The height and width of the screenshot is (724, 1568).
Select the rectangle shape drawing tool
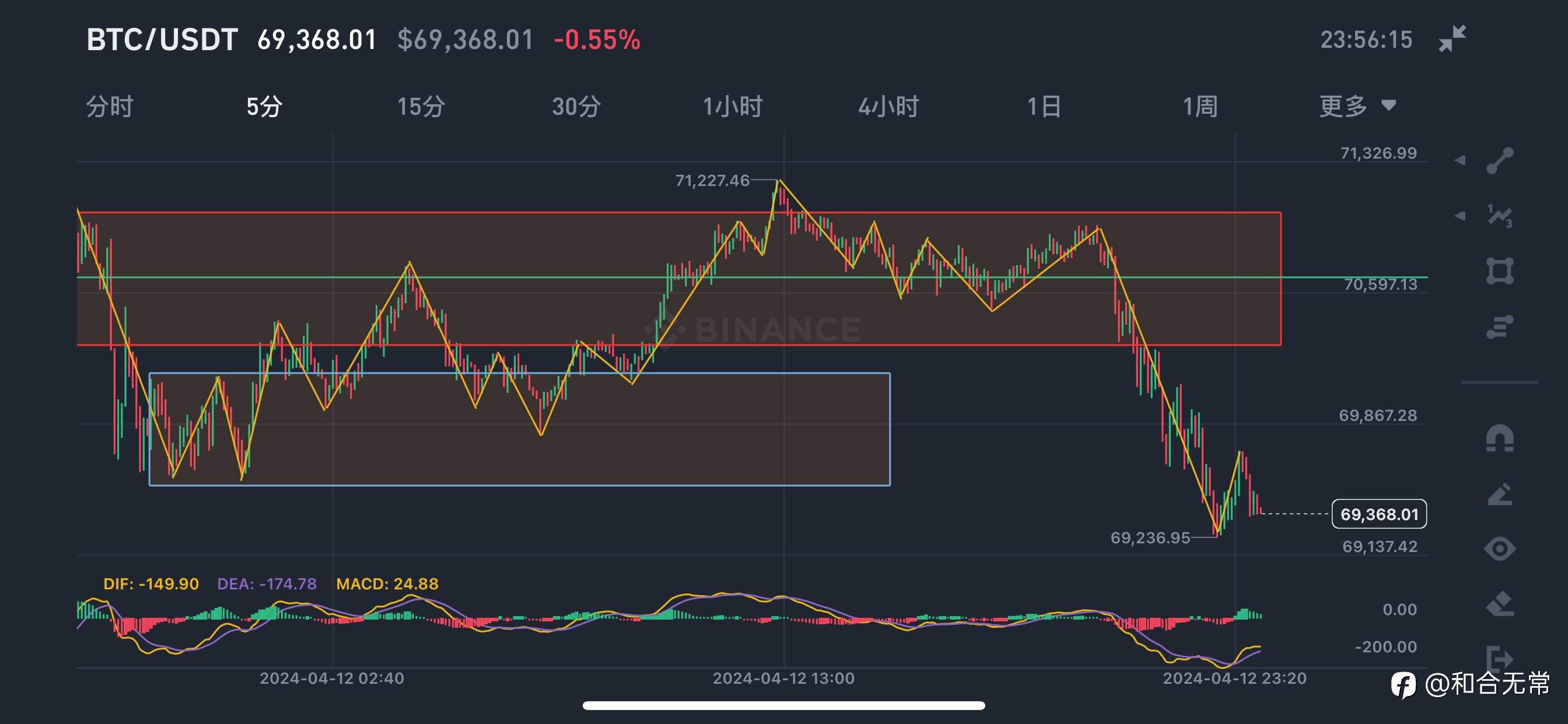[1499, 271]
